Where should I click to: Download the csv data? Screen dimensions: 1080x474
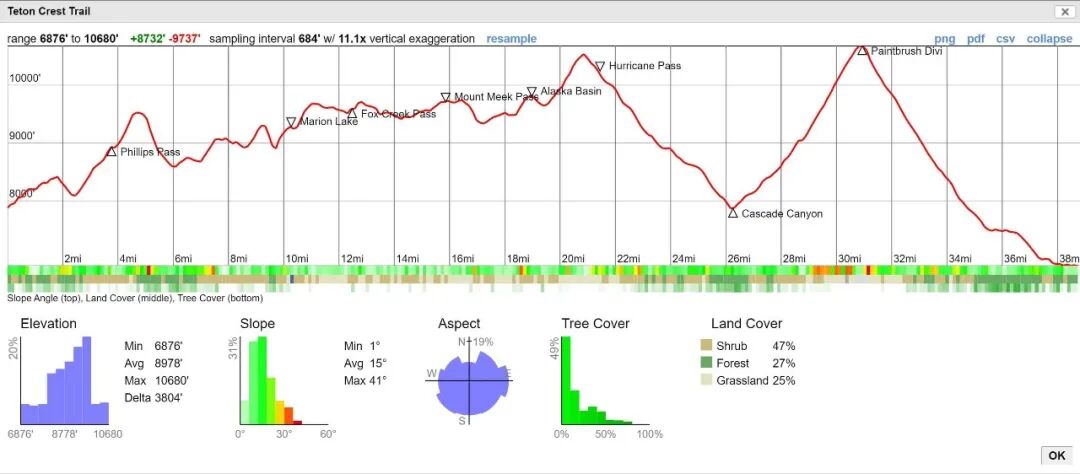(1006, 39)
